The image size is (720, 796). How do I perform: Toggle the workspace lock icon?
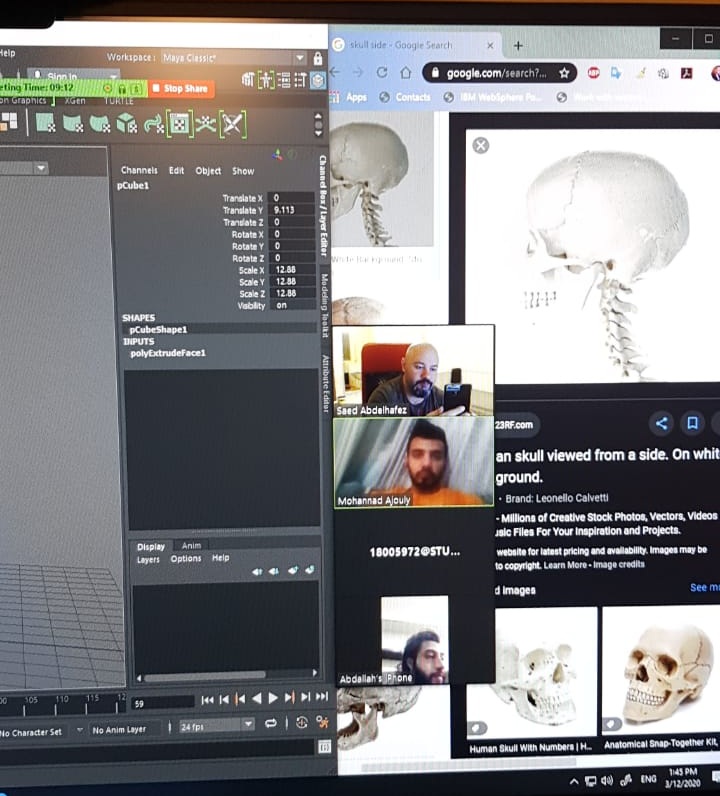[318, 58]
